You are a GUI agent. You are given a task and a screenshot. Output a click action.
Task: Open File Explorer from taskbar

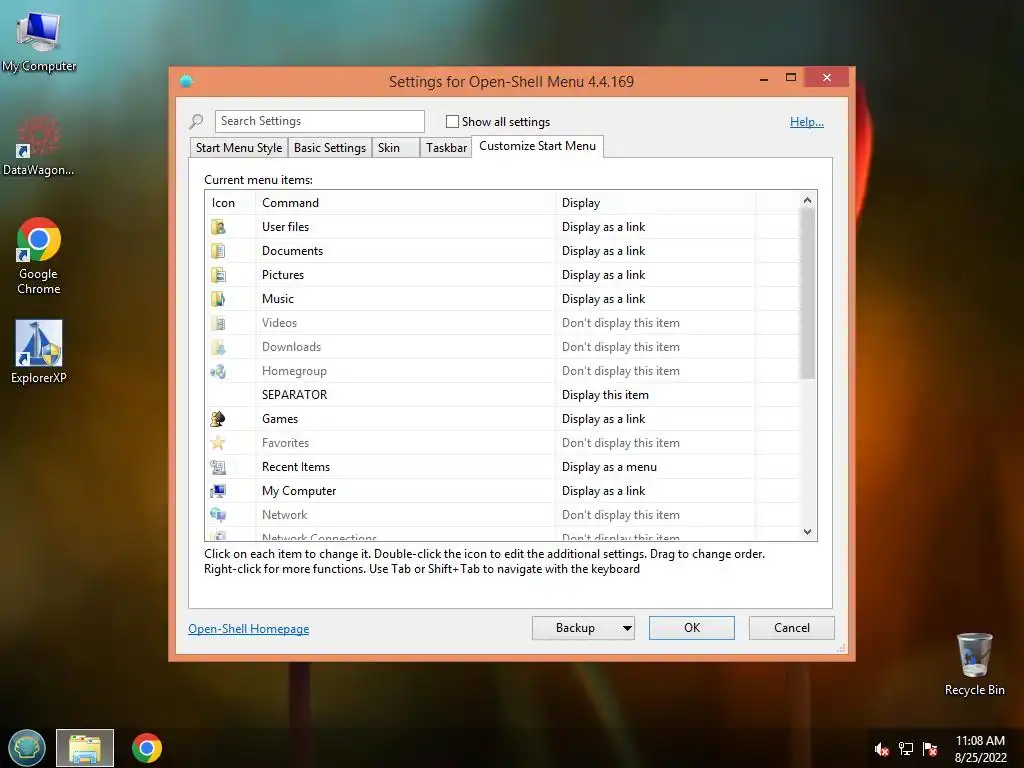click(x=85, y=748)
